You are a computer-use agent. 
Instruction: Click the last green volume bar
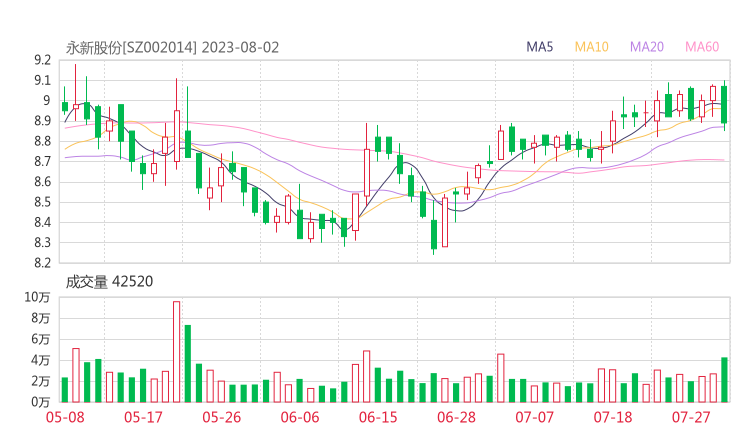724,380
